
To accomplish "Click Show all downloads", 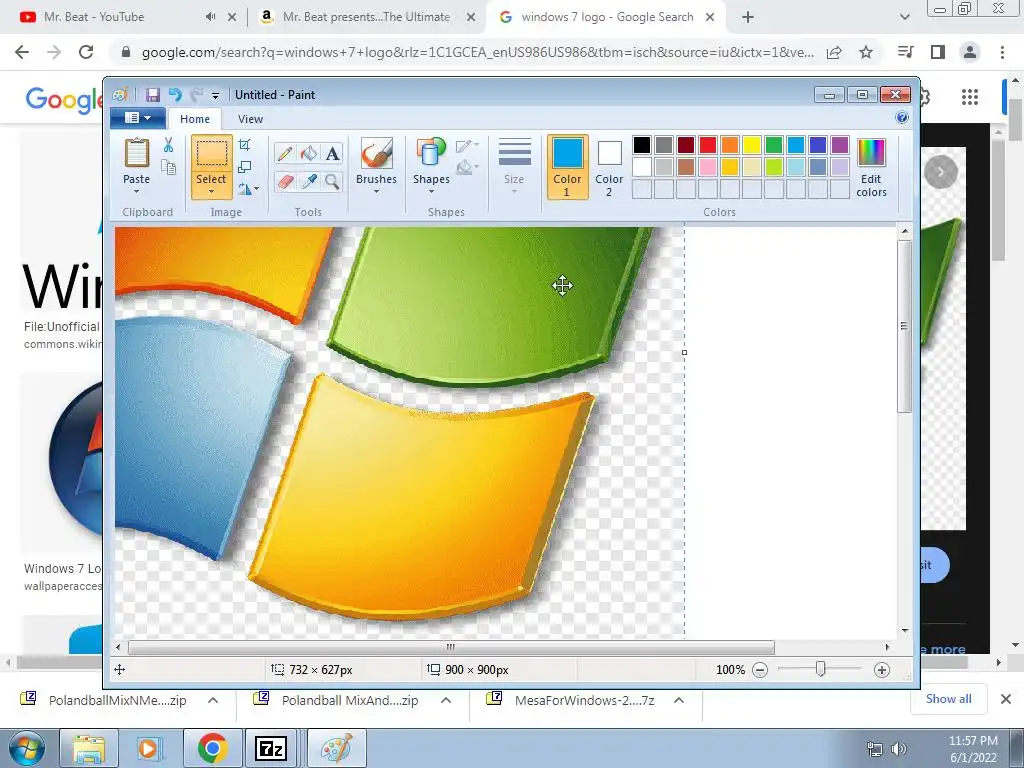I will coord(948,699).
